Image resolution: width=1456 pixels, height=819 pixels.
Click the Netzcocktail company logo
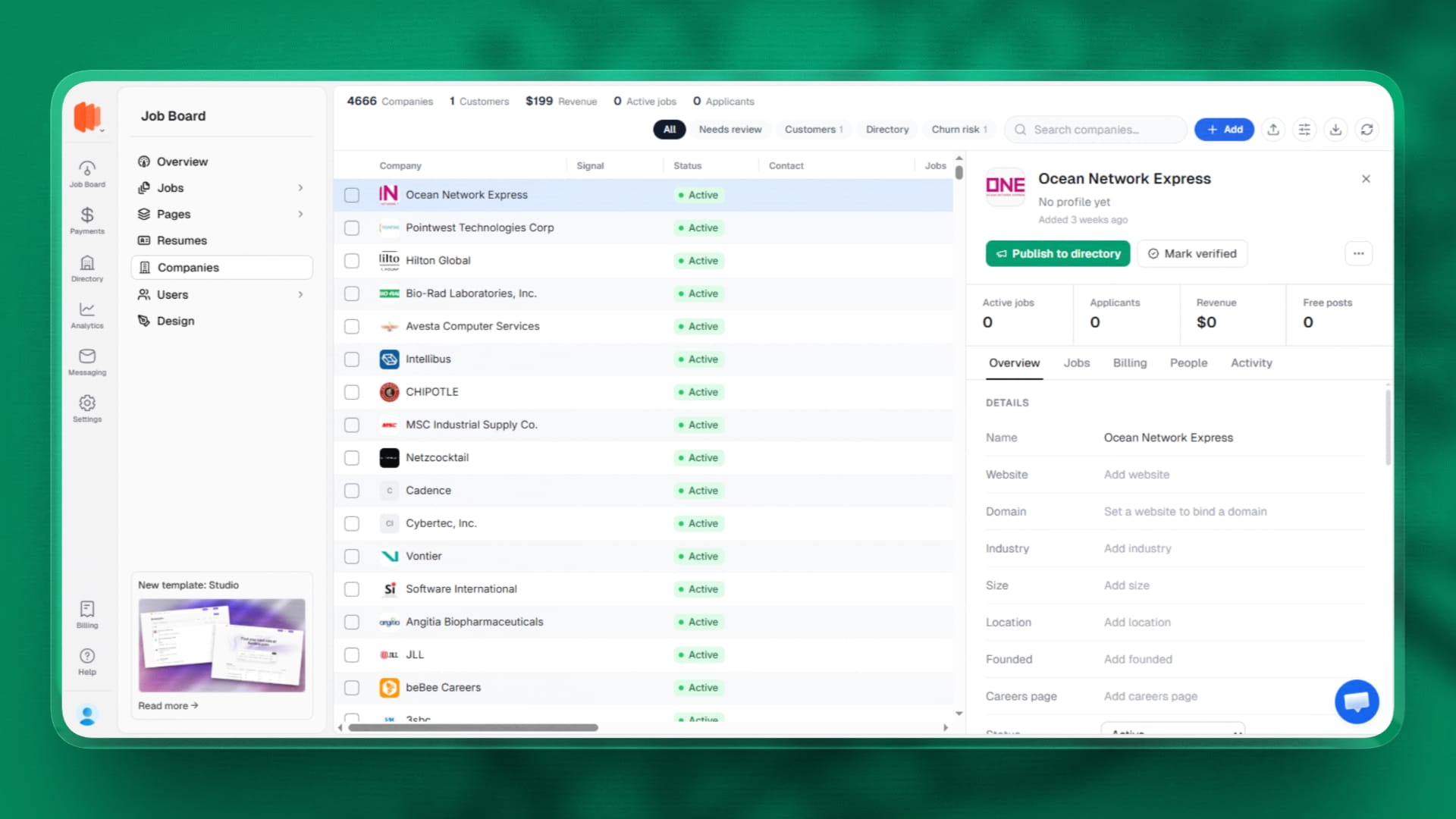(x=389, y=458)
